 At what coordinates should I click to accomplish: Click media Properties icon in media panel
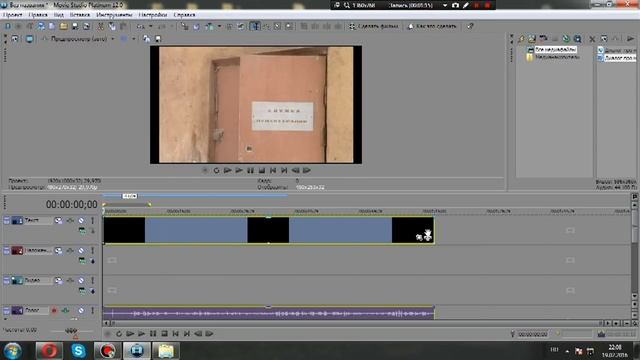pos(604,39)
